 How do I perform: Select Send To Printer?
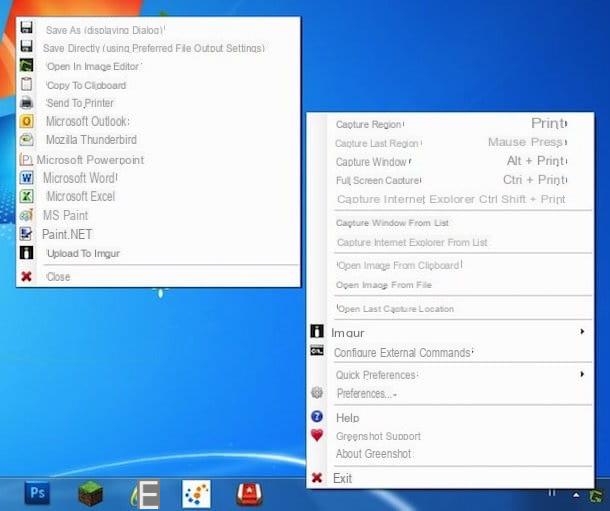(x=80, y=103)
